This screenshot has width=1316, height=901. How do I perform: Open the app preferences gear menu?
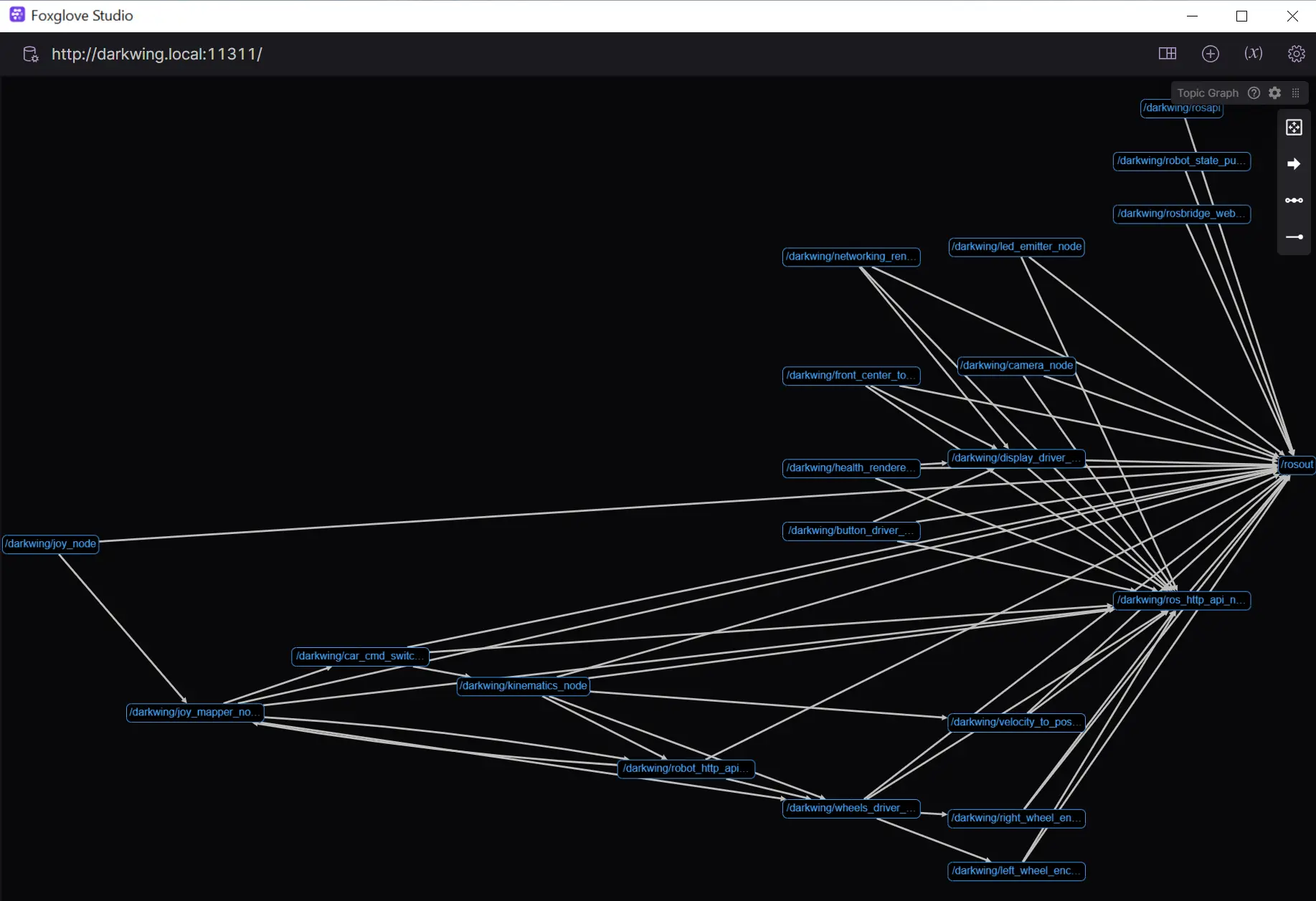pos(1296,54)
